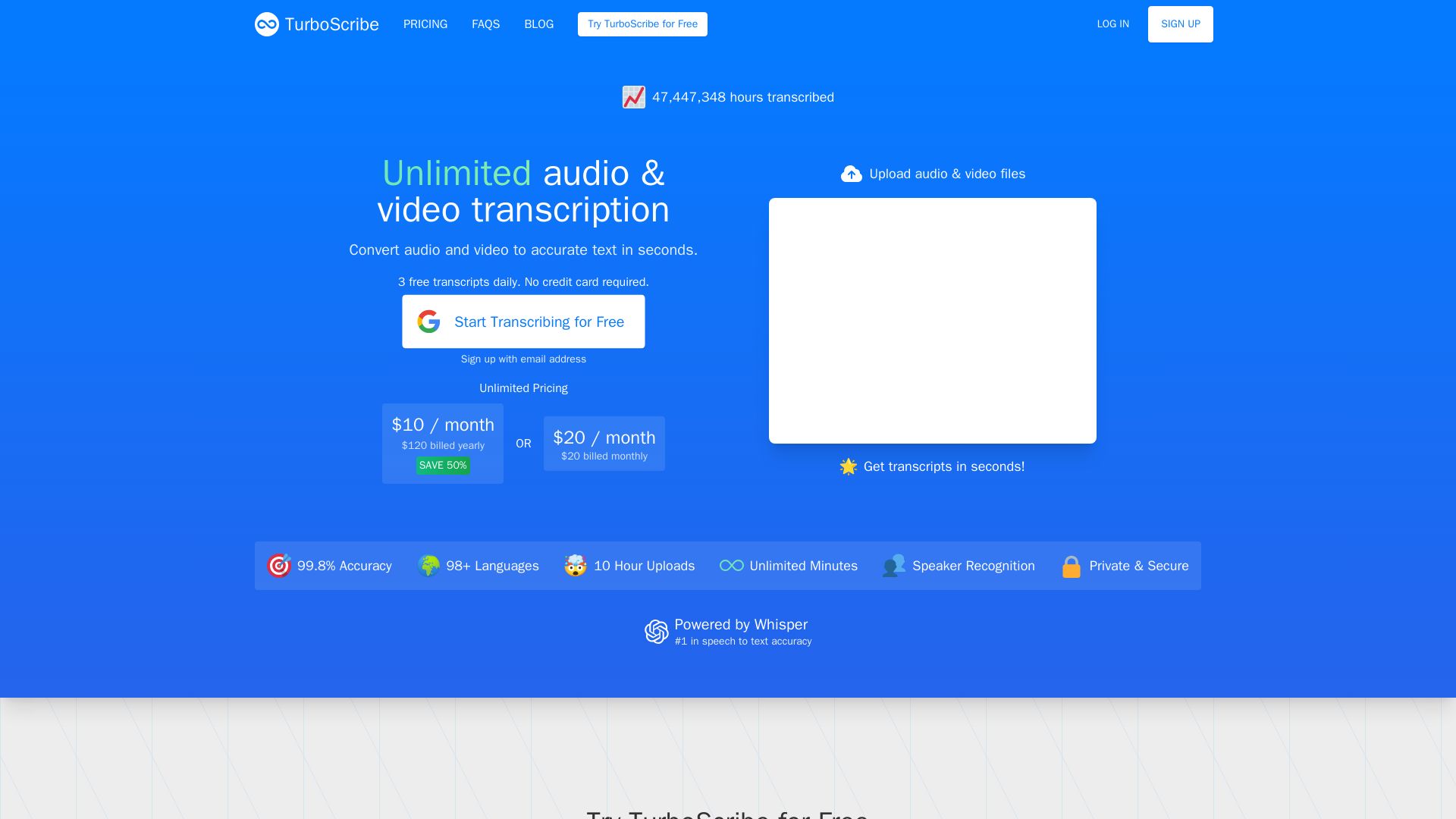Click the '99.8% Accuracy' feature text
The image size is (1456, 819).
coord(344,566)
